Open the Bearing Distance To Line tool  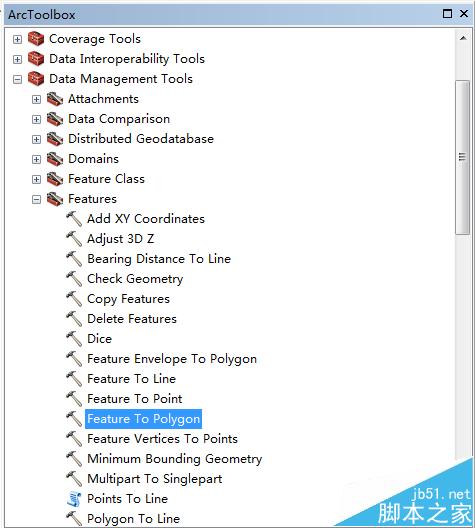click(159, 259)
